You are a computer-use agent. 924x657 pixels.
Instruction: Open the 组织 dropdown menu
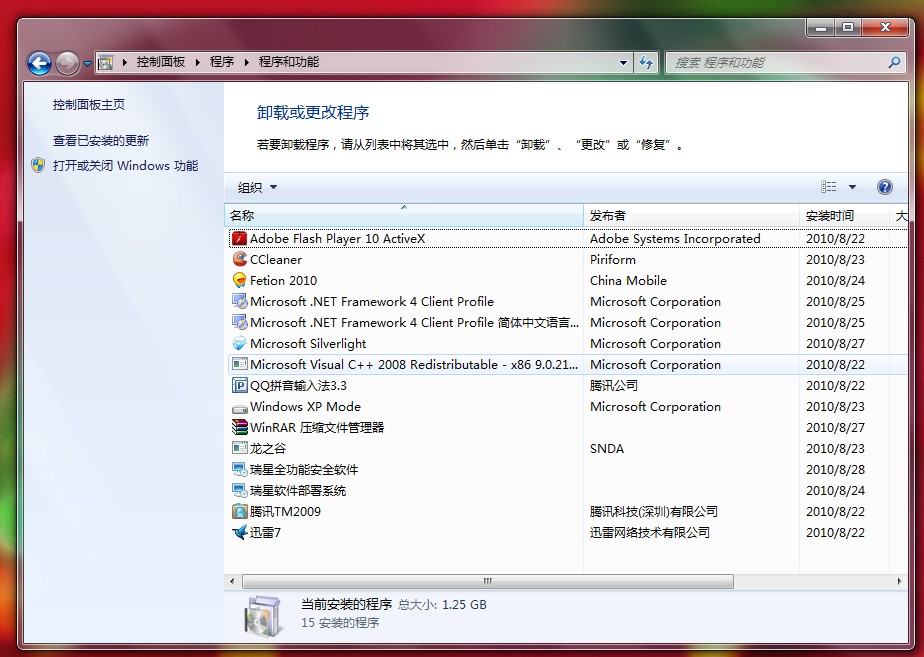tap(257, 187)
